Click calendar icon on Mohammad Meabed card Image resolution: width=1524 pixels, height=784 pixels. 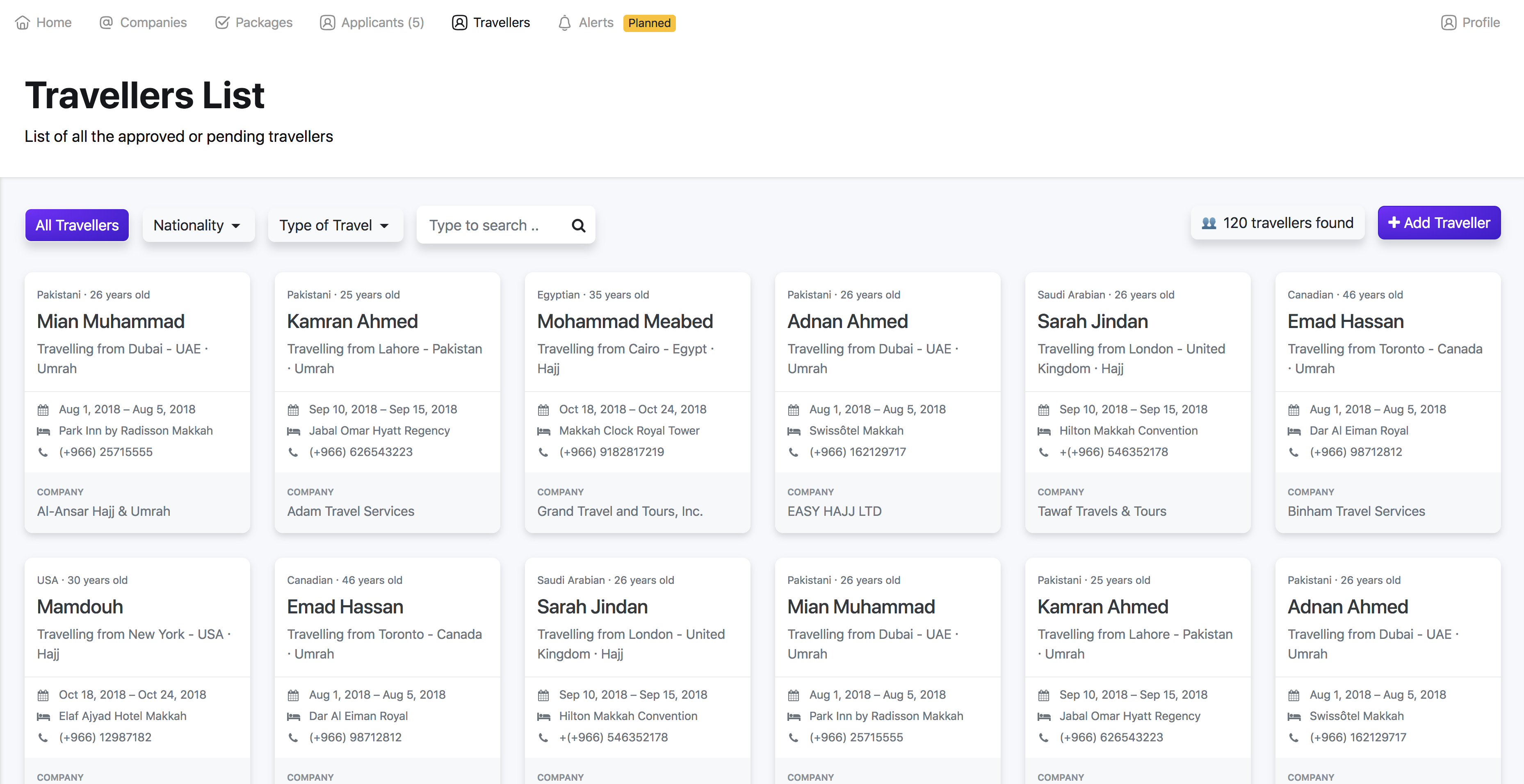(x=543, y=410)
